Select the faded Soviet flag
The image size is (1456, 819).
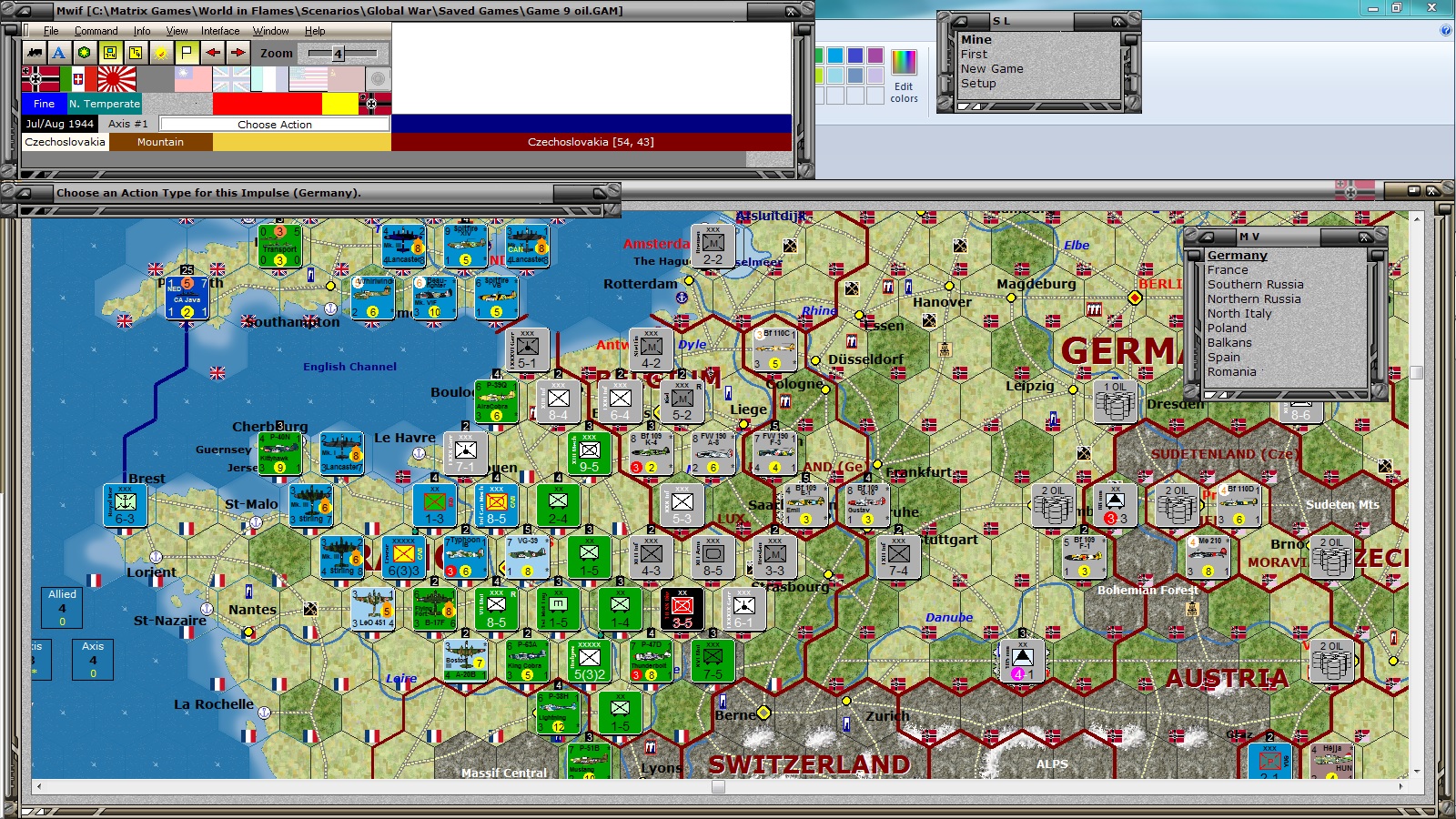pyautogui.click(x=346, y=79)
